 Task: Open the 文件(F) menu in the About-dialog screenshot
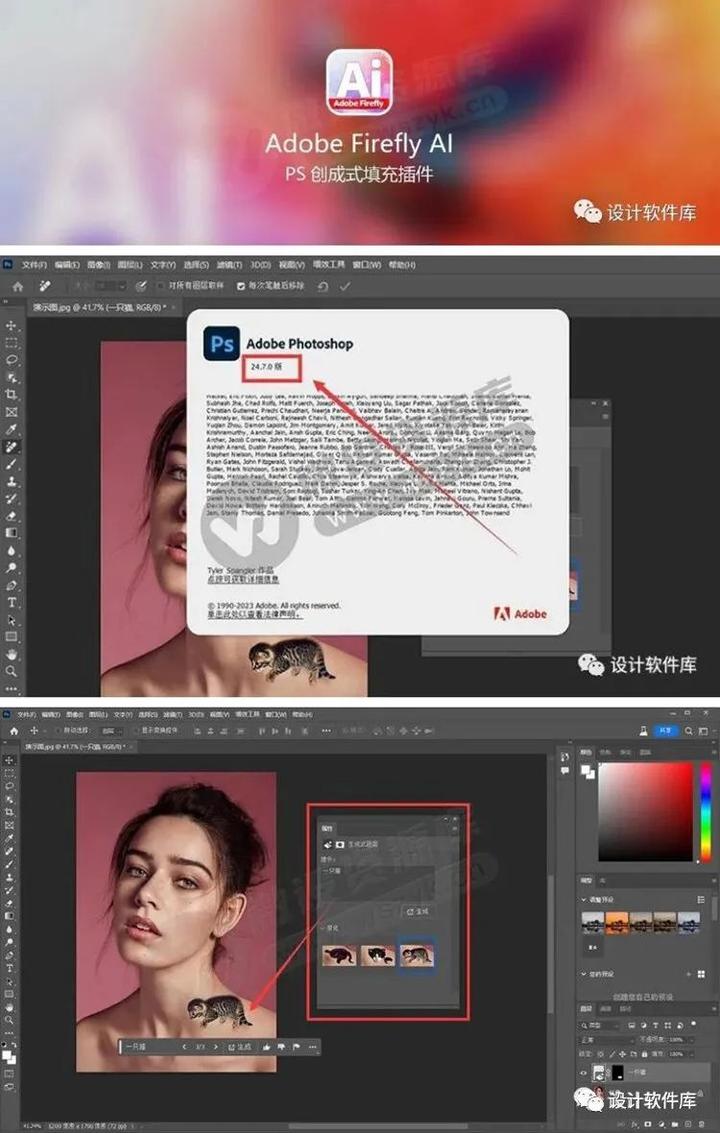tap(34, 264)
